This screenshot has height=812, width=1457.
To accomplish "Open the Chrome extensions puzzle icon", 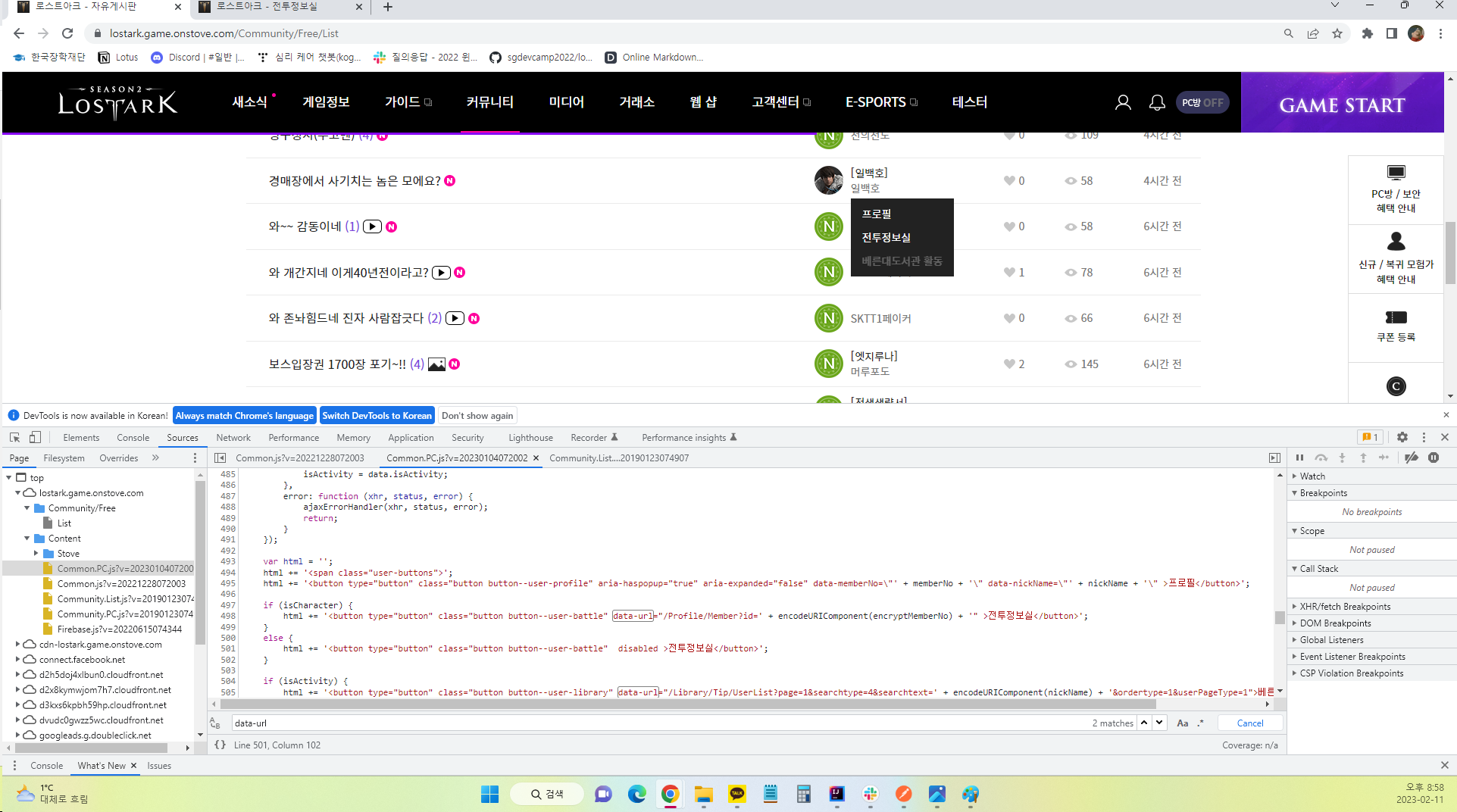I will (1368, 33).
